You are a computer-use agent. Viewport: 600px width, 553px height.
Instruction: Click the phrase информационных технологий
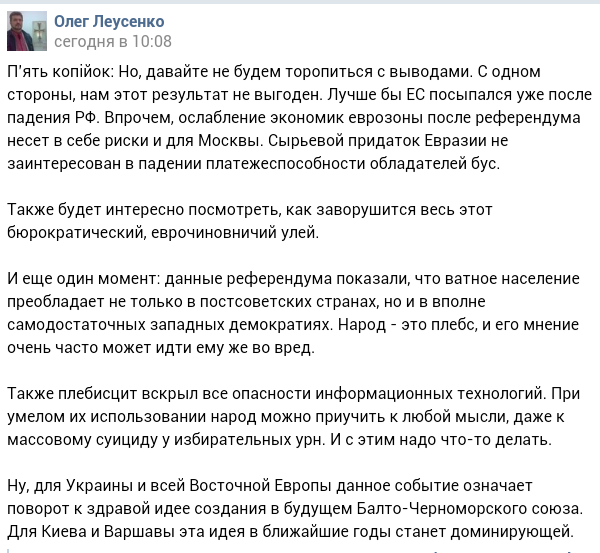[x=429, y=394]
